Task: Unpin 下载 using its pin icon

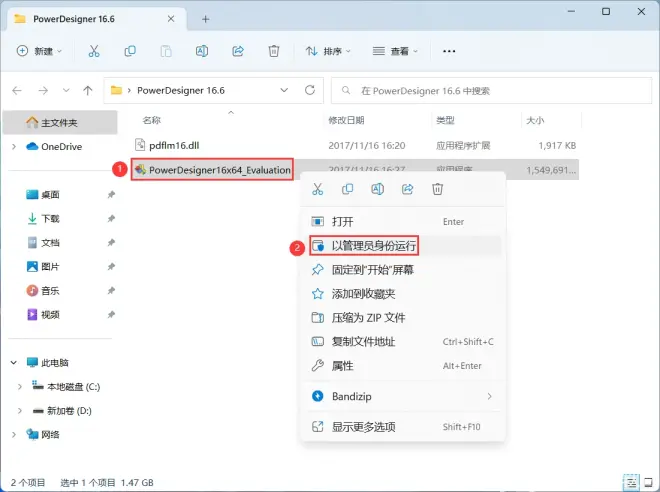Action: pyautogui.click(x=111, y=218)
